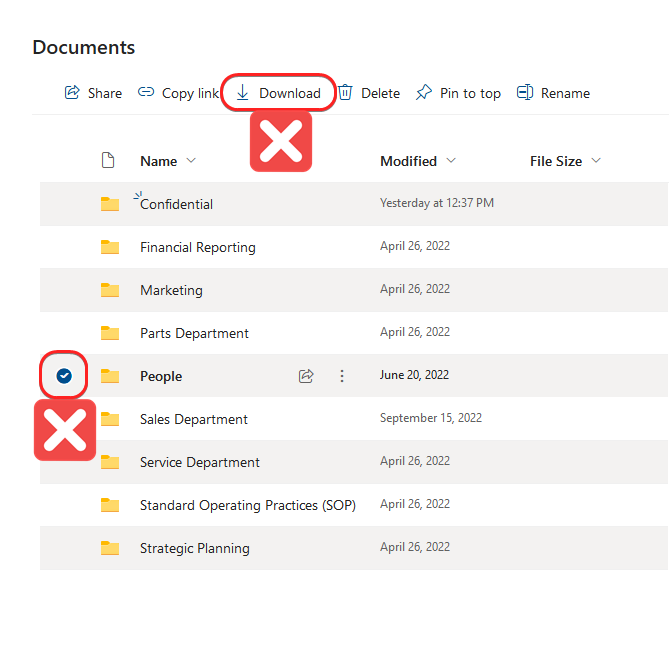
Task: Open the File Size column dropdown
Action: [596, 161]
